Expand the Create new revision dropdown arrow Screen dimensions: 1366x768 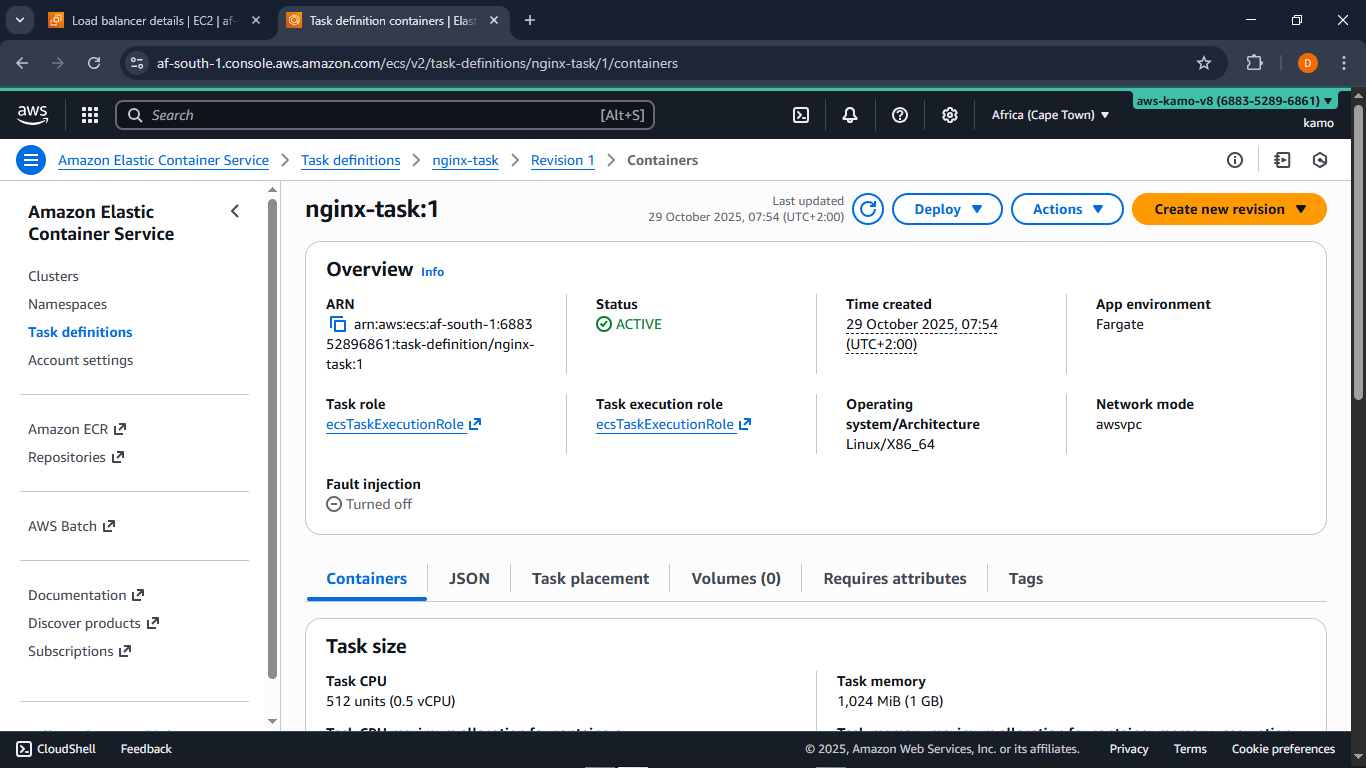tap(1302, 209)
